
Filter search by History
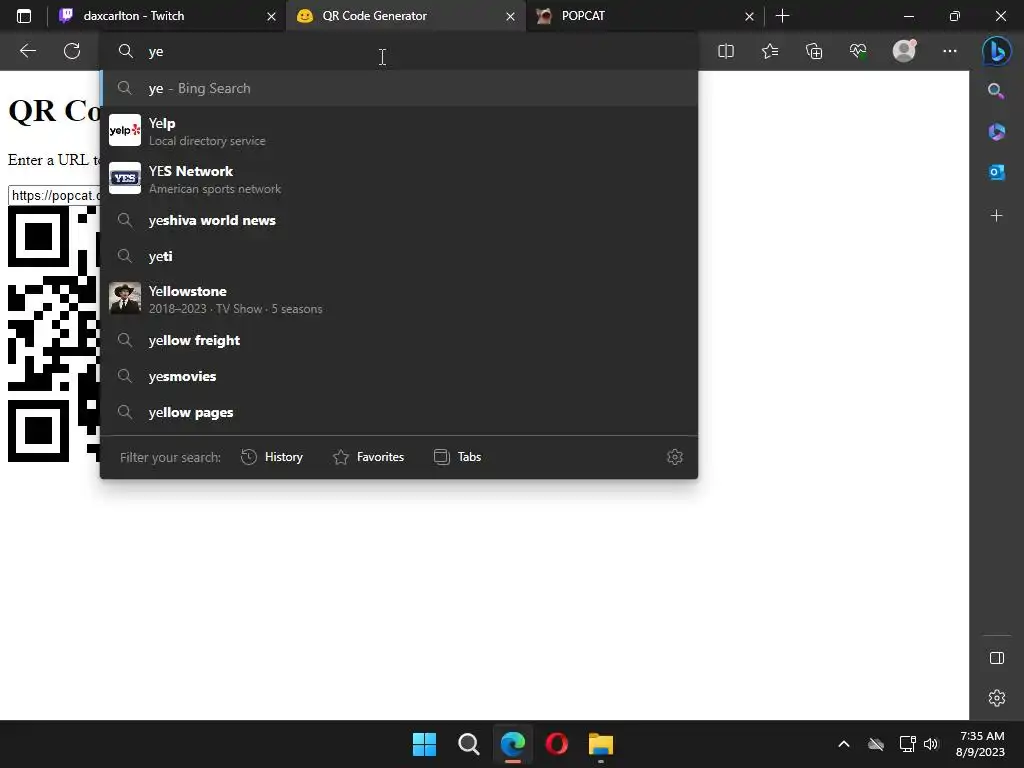tap(272, 456)
